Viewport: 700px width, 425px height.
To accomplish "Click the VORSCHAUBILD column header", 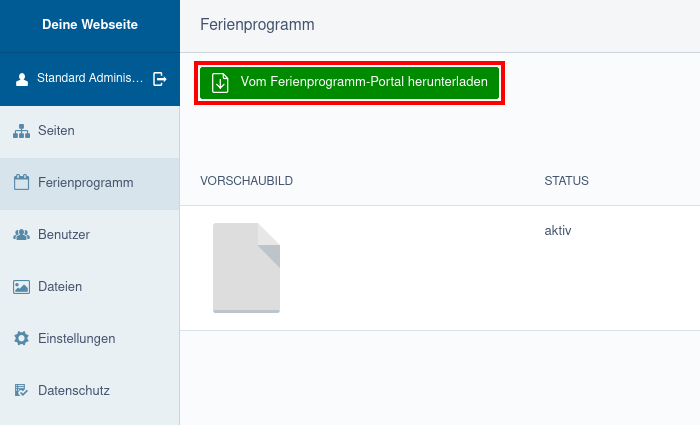I will pos(246,181).
